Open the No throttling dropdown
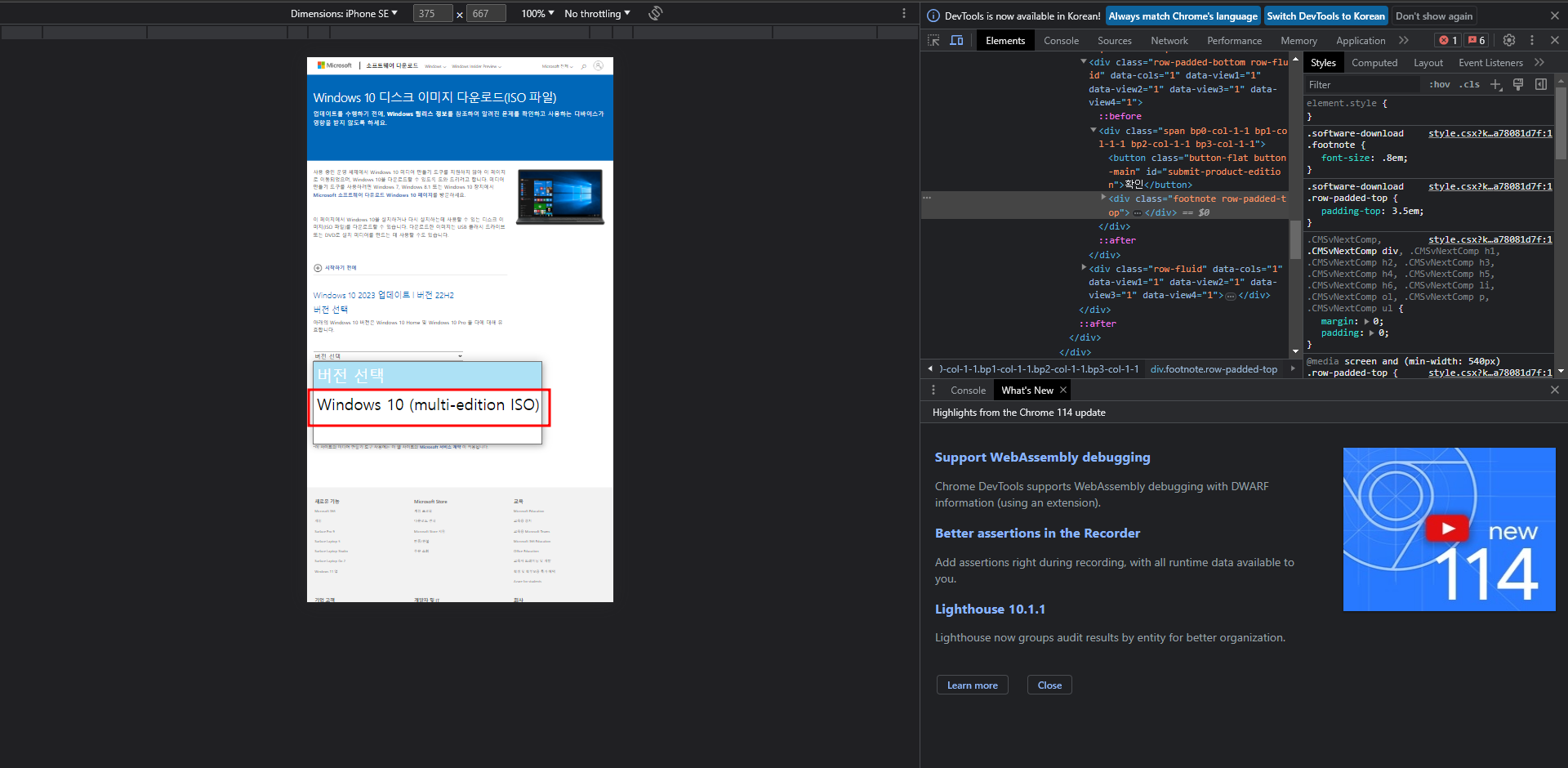 pyautogui.click(x=597, y=13)
